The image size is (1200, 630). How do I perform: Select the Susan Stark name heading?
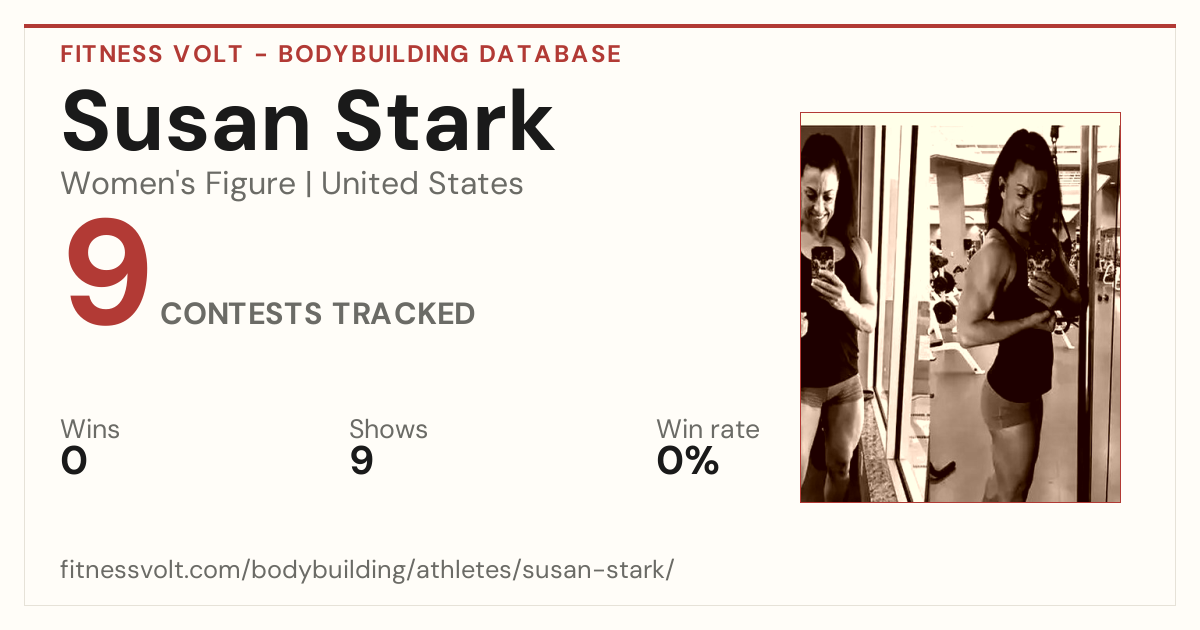coord(307,120)
